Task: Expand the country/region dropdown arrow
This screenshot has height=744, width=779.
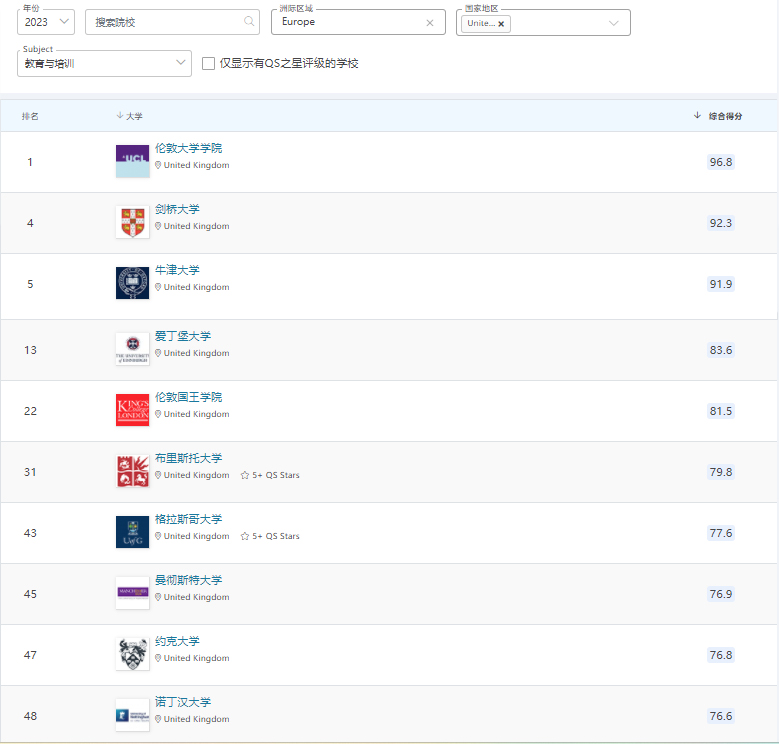Action: click(x=613, y=22)
